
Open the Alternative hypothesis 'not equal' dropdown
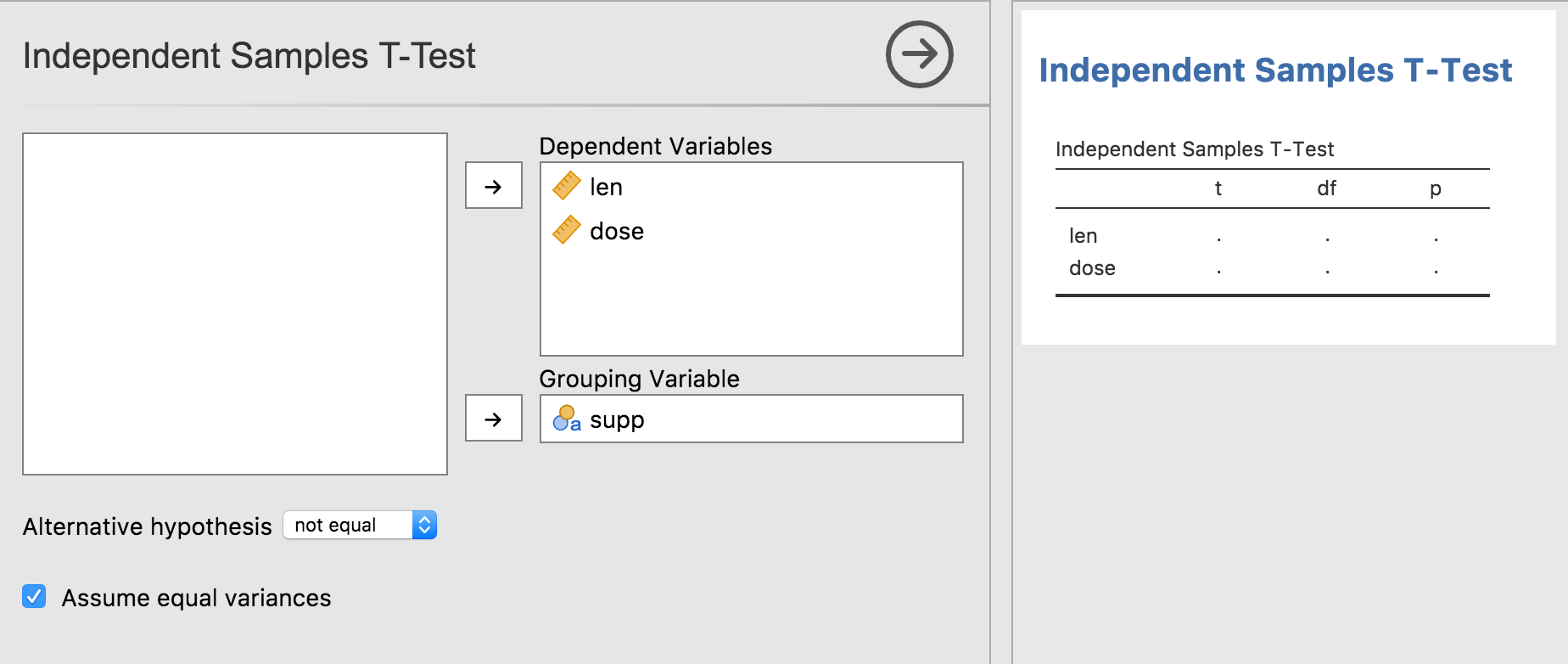coord(348,526)
